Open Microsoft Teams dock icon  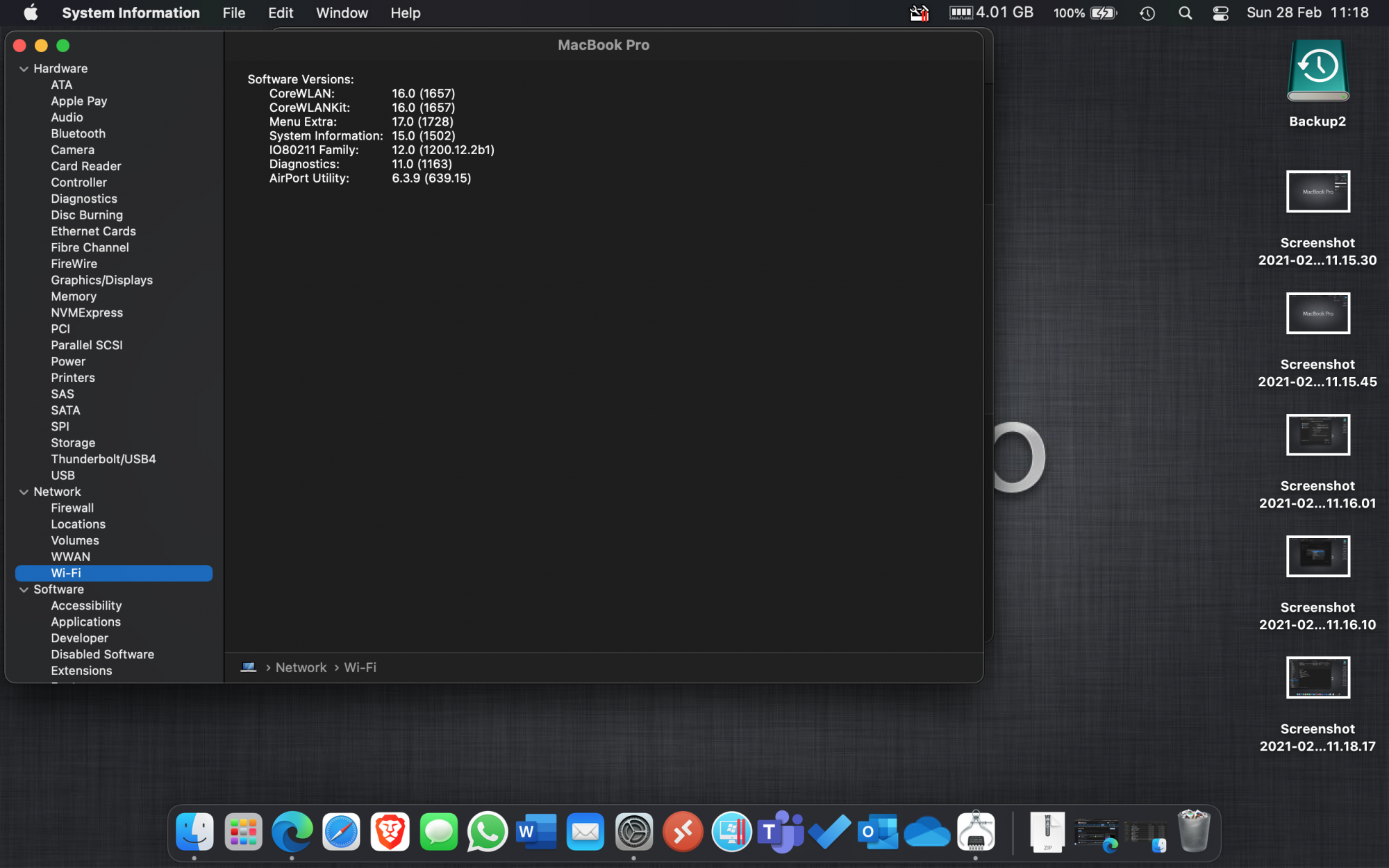point(780,831)
